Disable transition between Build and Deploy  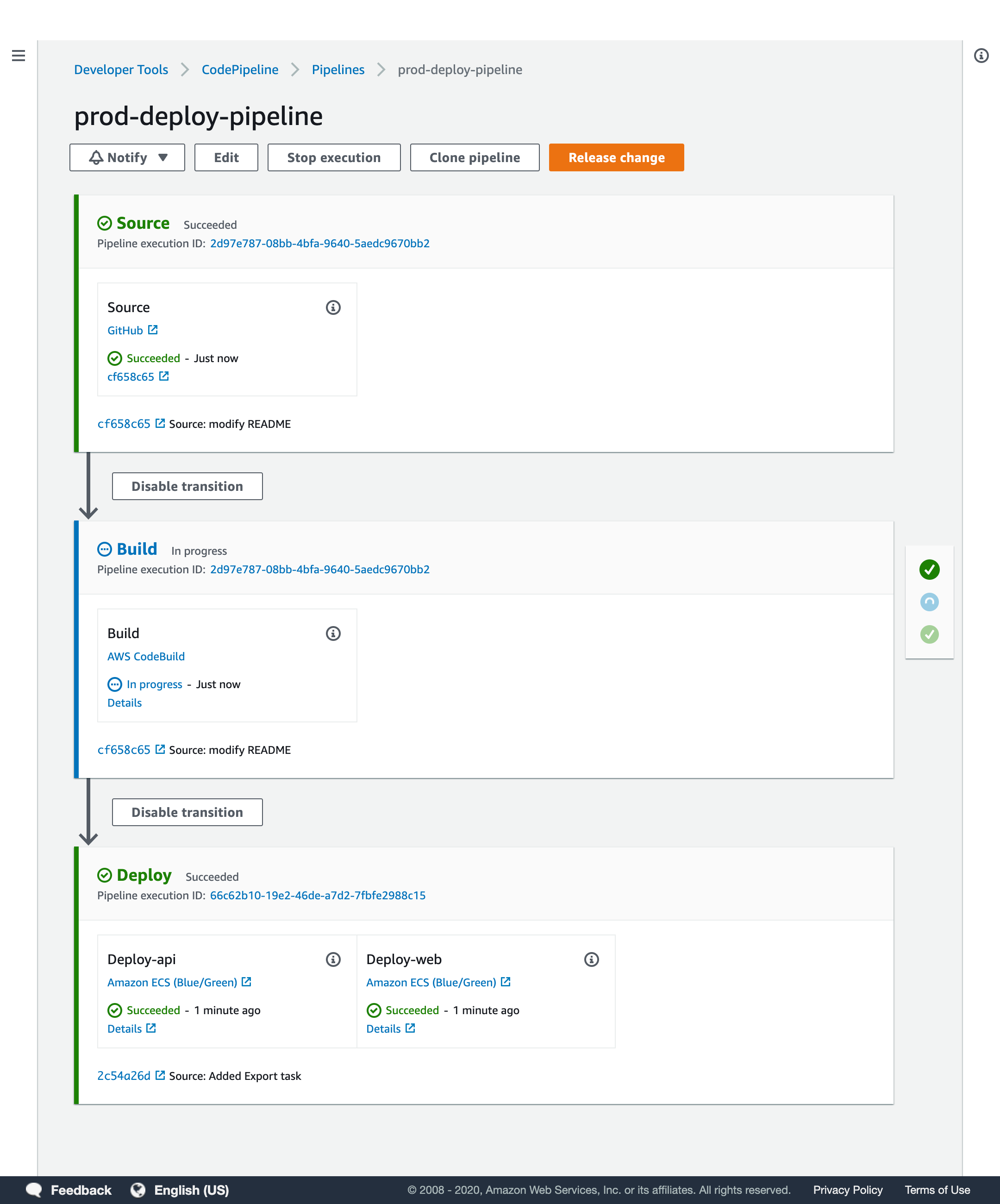pos(187,812)
